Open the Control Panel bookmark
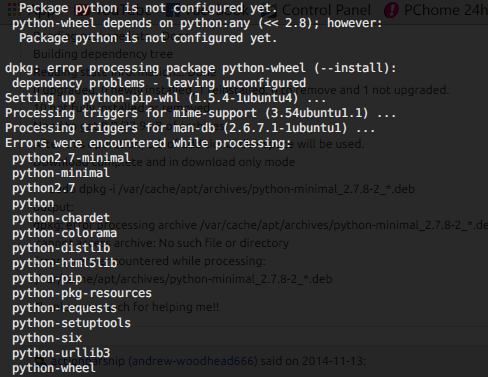Image resolution: width=488 pixels, height=377 pixels. pos(326,10)
